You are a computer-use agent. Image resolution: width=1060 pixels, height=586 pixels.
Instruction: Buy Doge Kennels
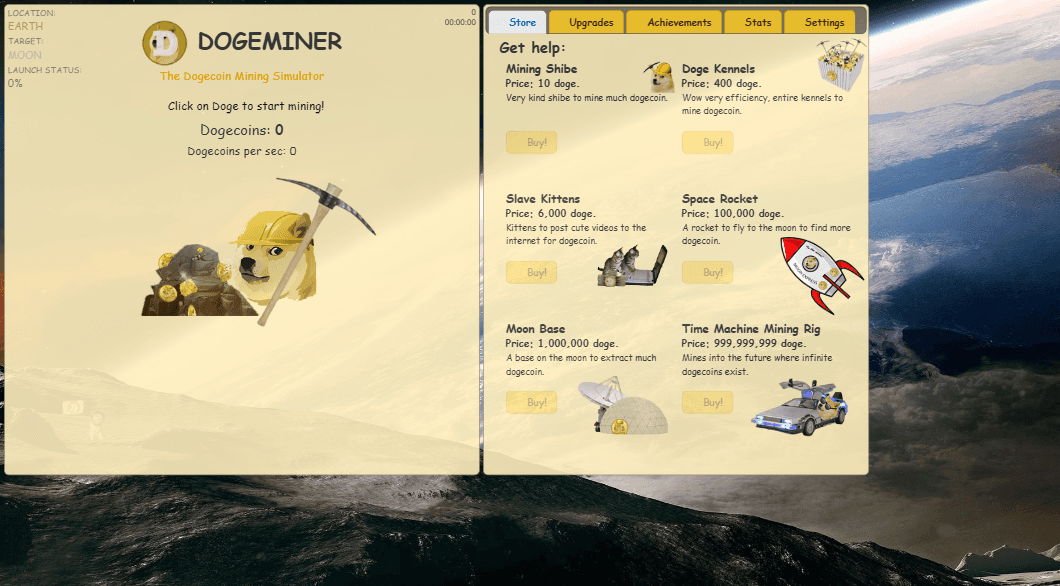pos(707,143)
